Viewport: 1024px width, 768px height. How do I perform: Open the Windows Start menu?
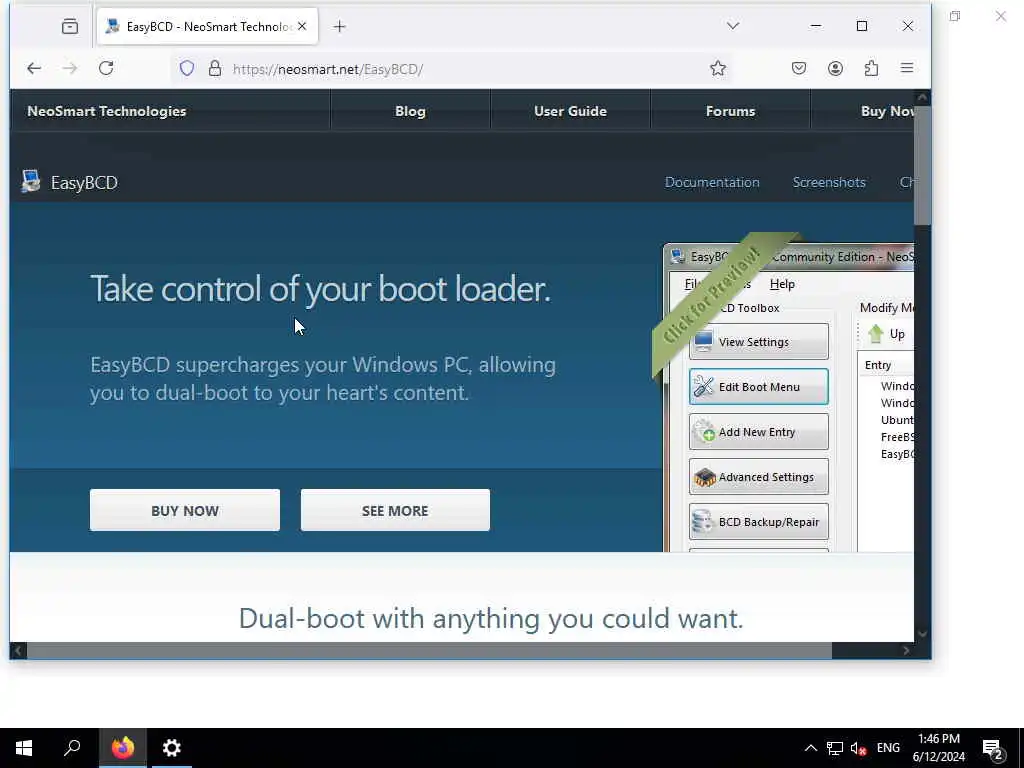point(24,748)
